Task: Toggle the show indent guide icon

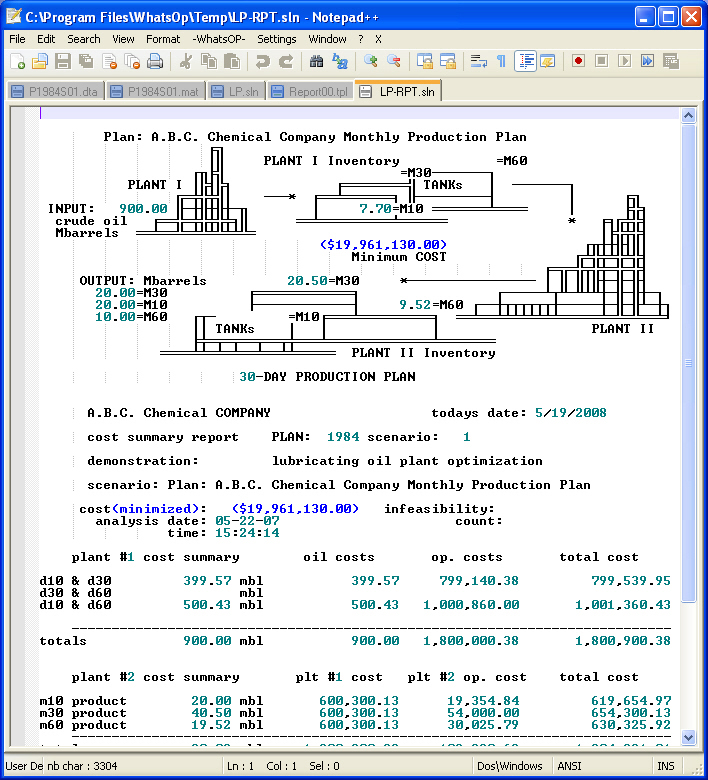Action: (525, 62)
